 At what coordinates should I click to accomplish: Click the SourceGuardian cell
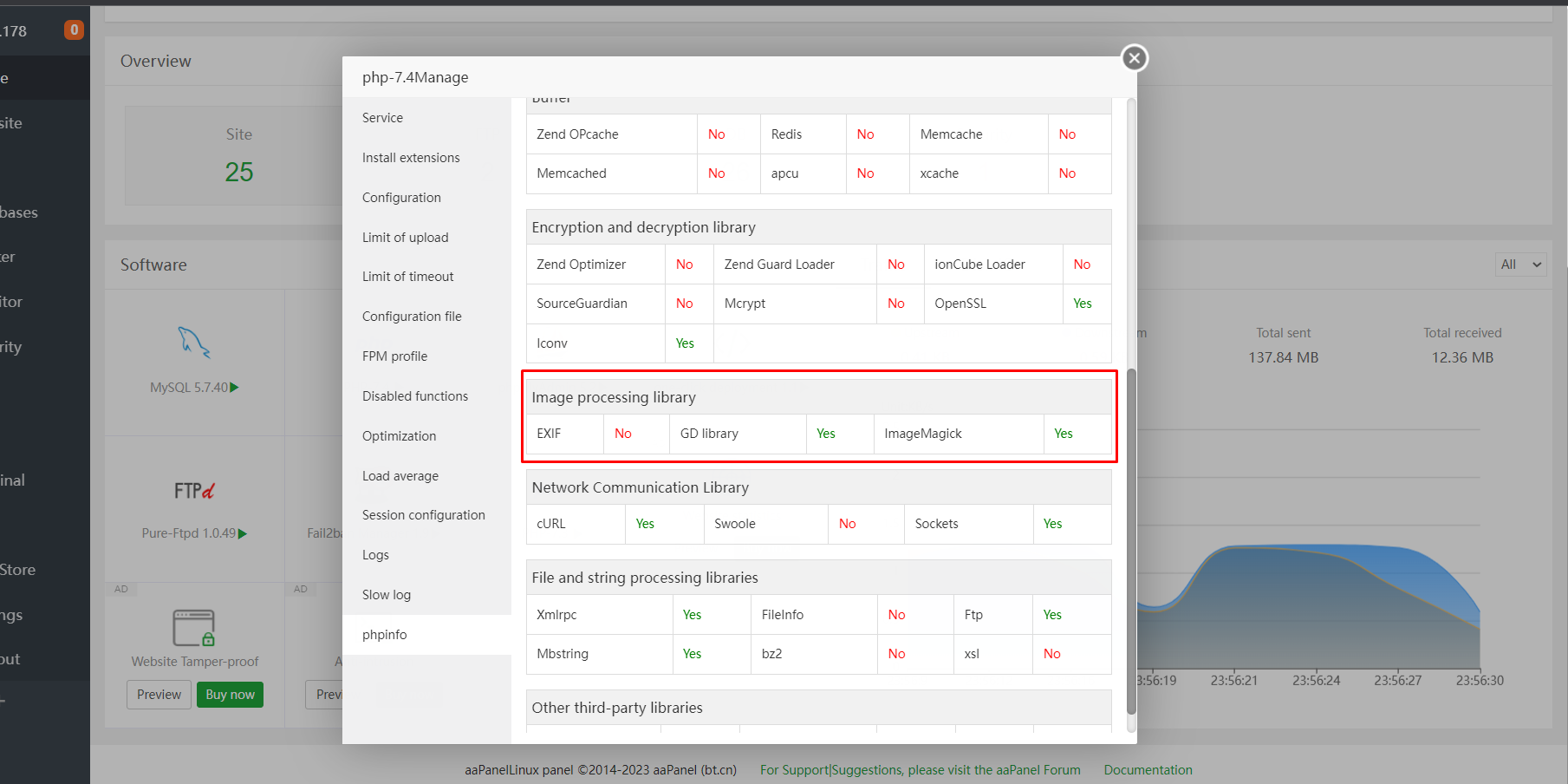pyautogui.click(x=596, y=304)
